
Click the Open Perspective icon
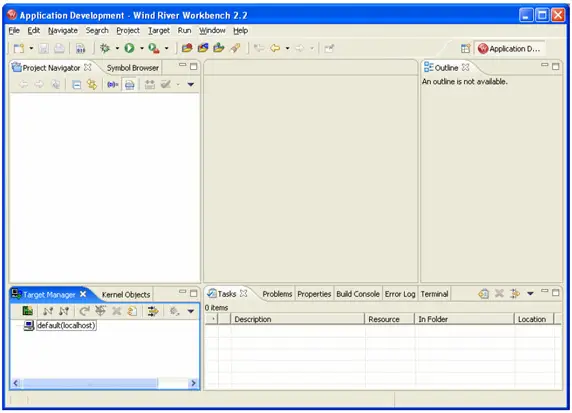click(x=465, y=48)
